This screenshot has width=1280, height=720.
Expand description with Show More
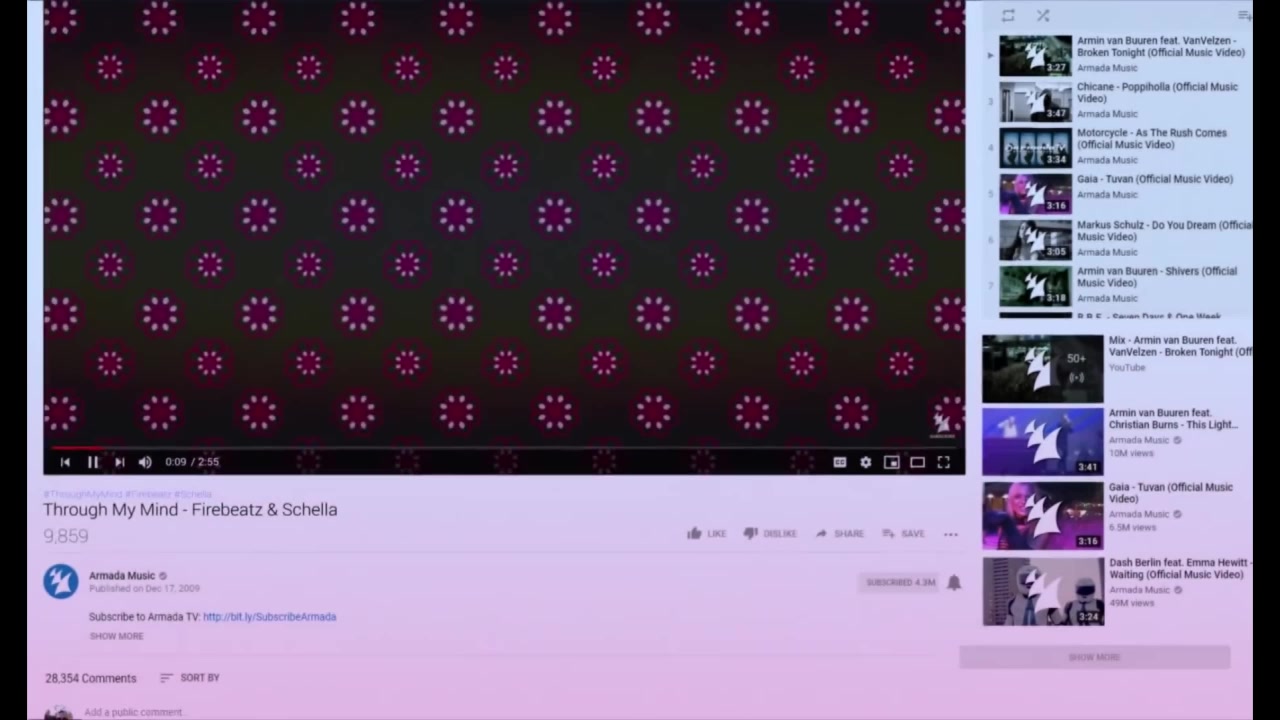[x=116, y=636]
